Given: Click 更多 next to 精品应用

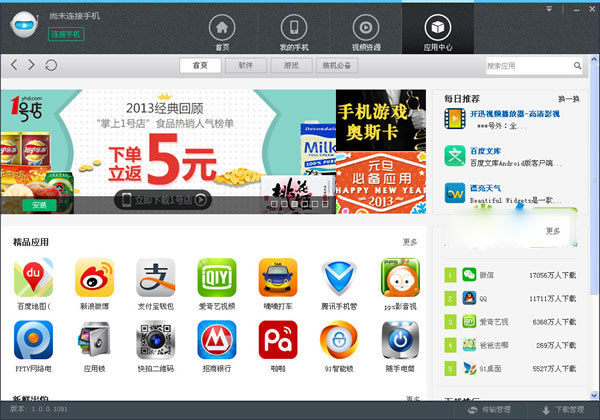Looking at the screenshot, I should tap(410, 242).
